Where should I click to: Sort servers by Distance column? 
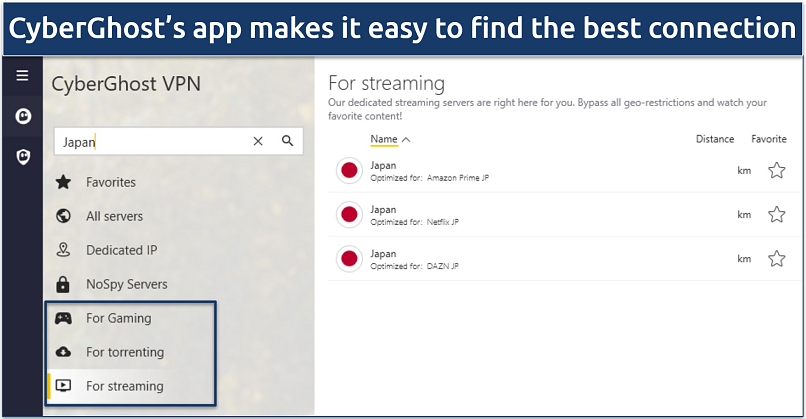714,139
